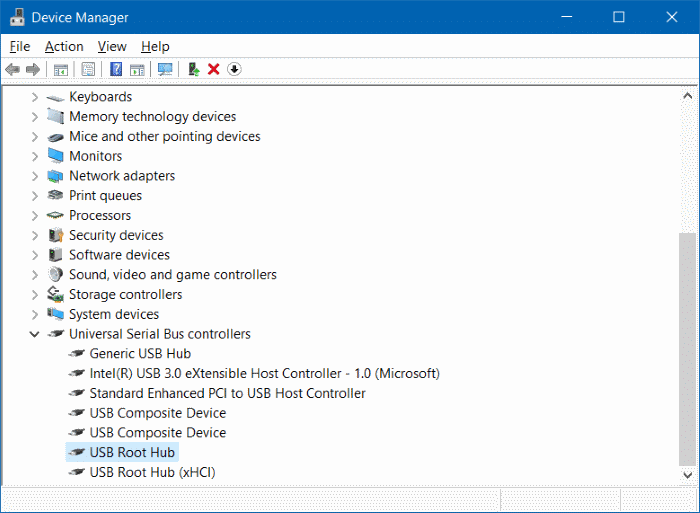Click the Update driver toolbar icon

click(193, 70)
